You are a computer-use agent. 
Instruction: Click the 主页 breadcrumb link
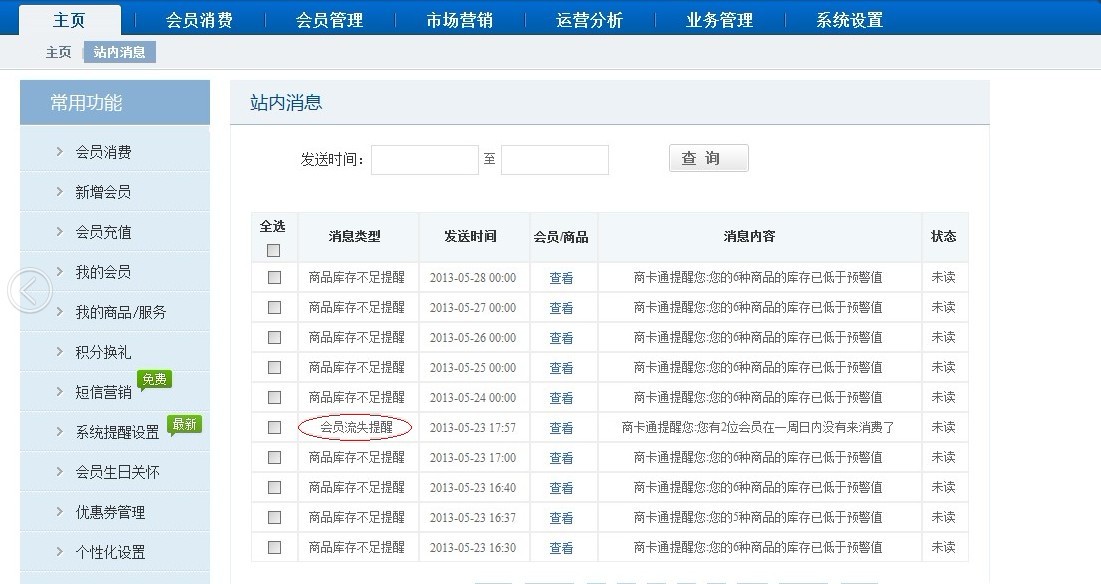(x=58, y=52)
